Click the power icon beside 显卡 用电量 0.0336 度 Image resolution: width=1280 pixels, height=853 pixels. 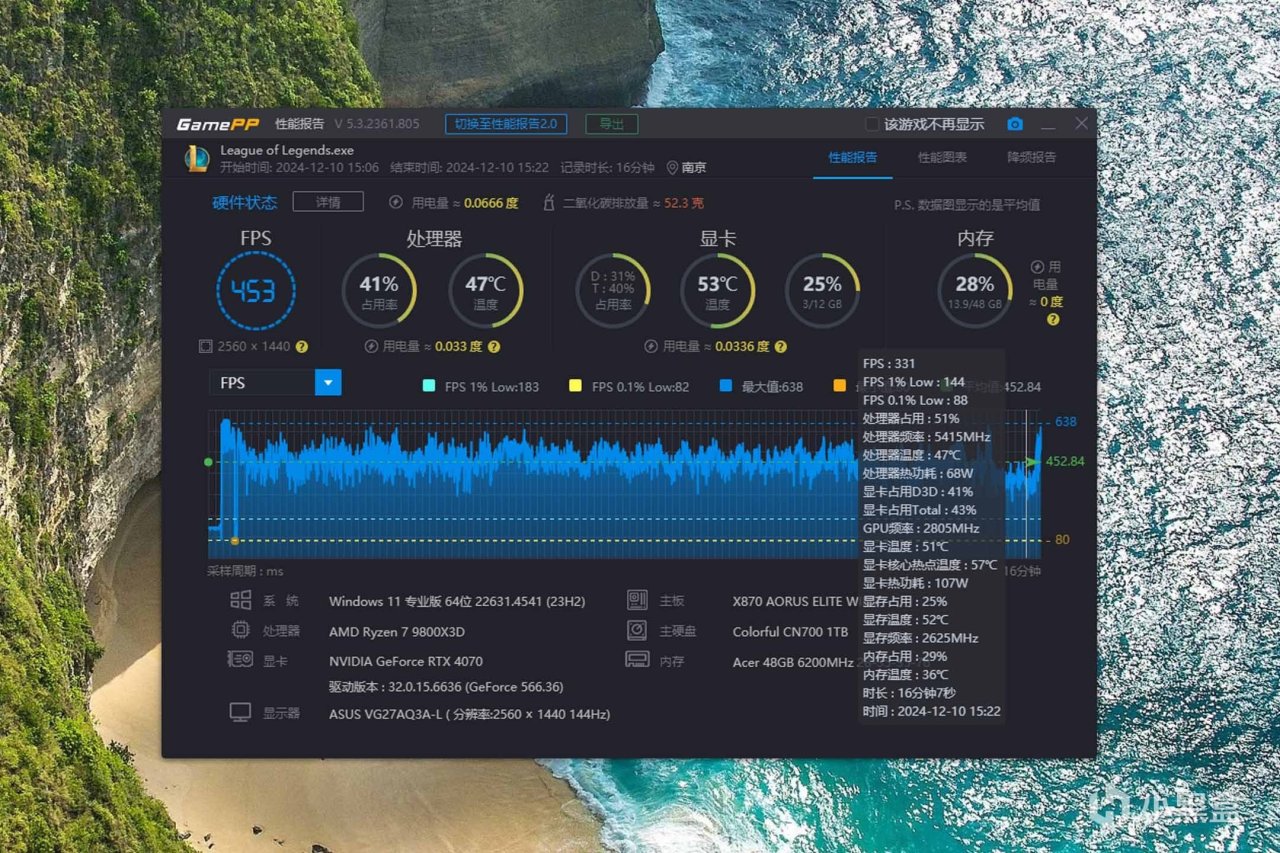click(652, 347)
